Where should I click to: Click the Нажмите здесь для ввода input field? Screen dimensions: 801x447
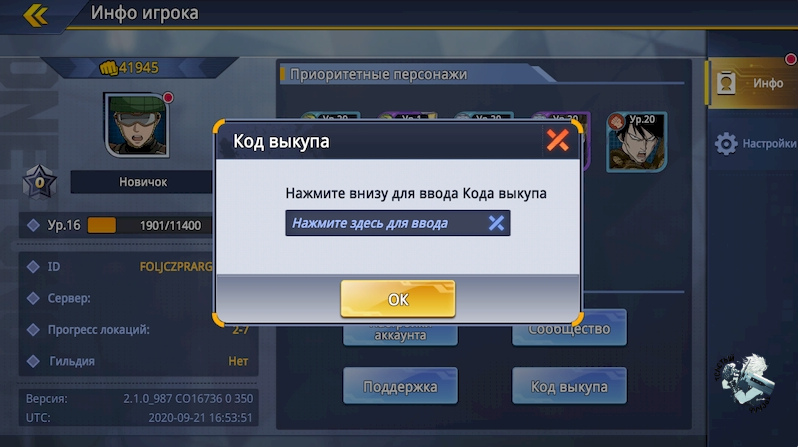[397, 223]
